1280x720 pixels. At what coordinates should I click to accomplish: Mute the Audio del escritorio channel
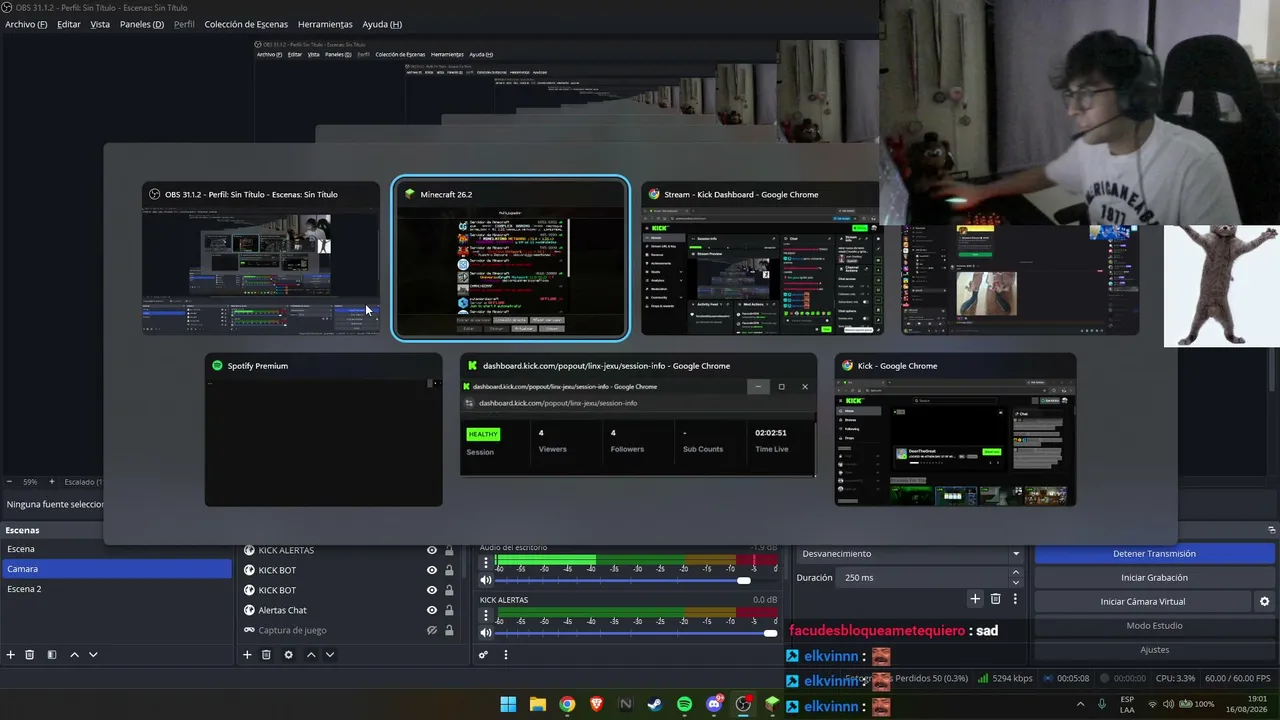pos(486,580)
